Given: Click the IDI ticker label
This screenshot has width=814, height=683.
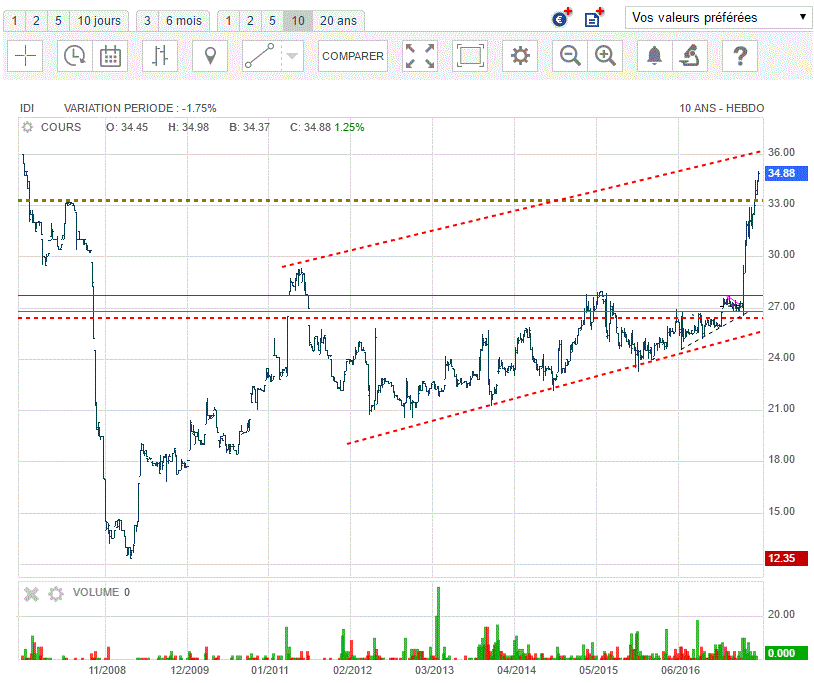Looking at the screenshot, I should pyautogui.click(x=27, y=108).
